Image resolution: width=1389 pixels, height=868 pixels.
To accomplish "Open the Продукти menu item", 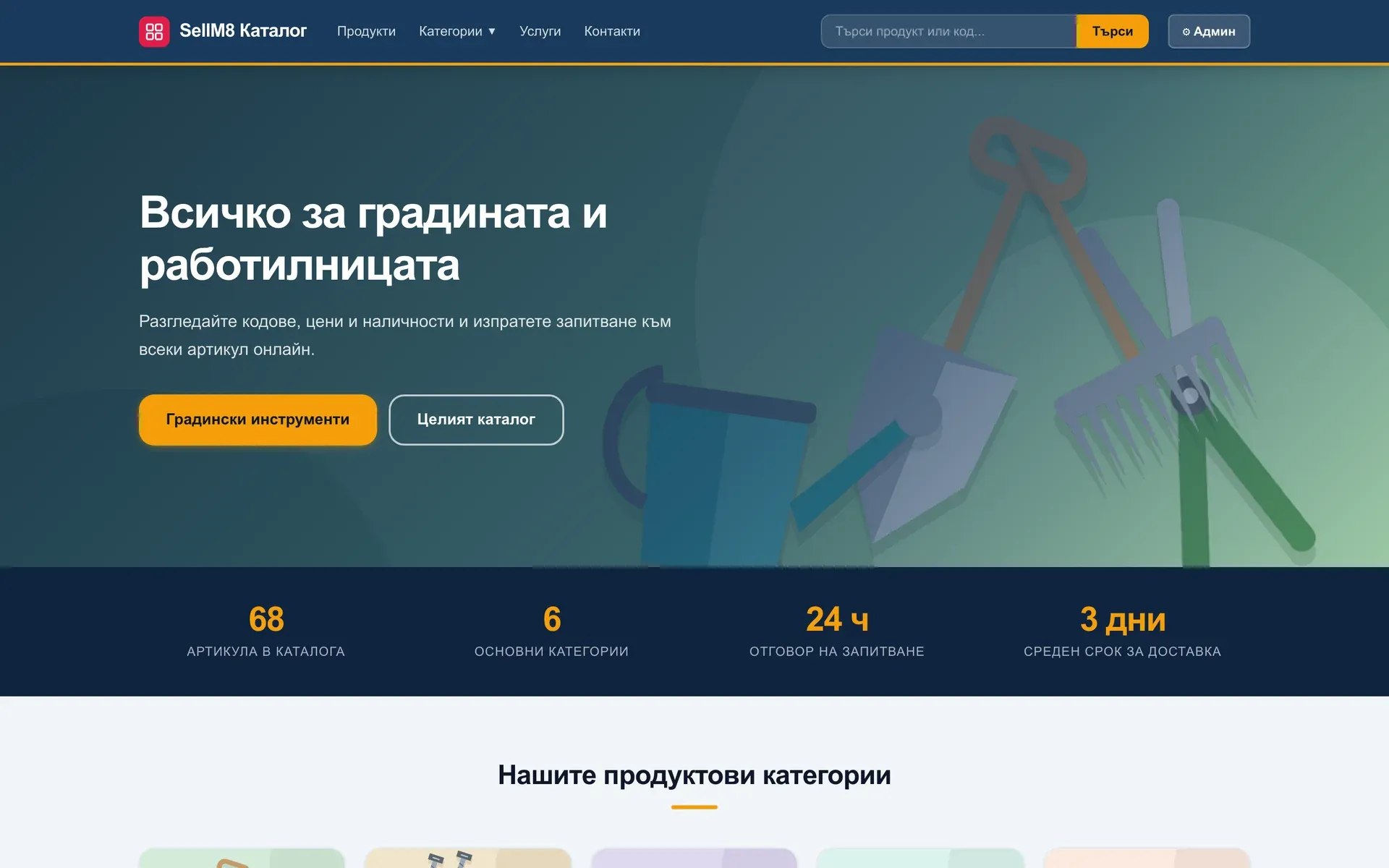I will pos(366,31).
